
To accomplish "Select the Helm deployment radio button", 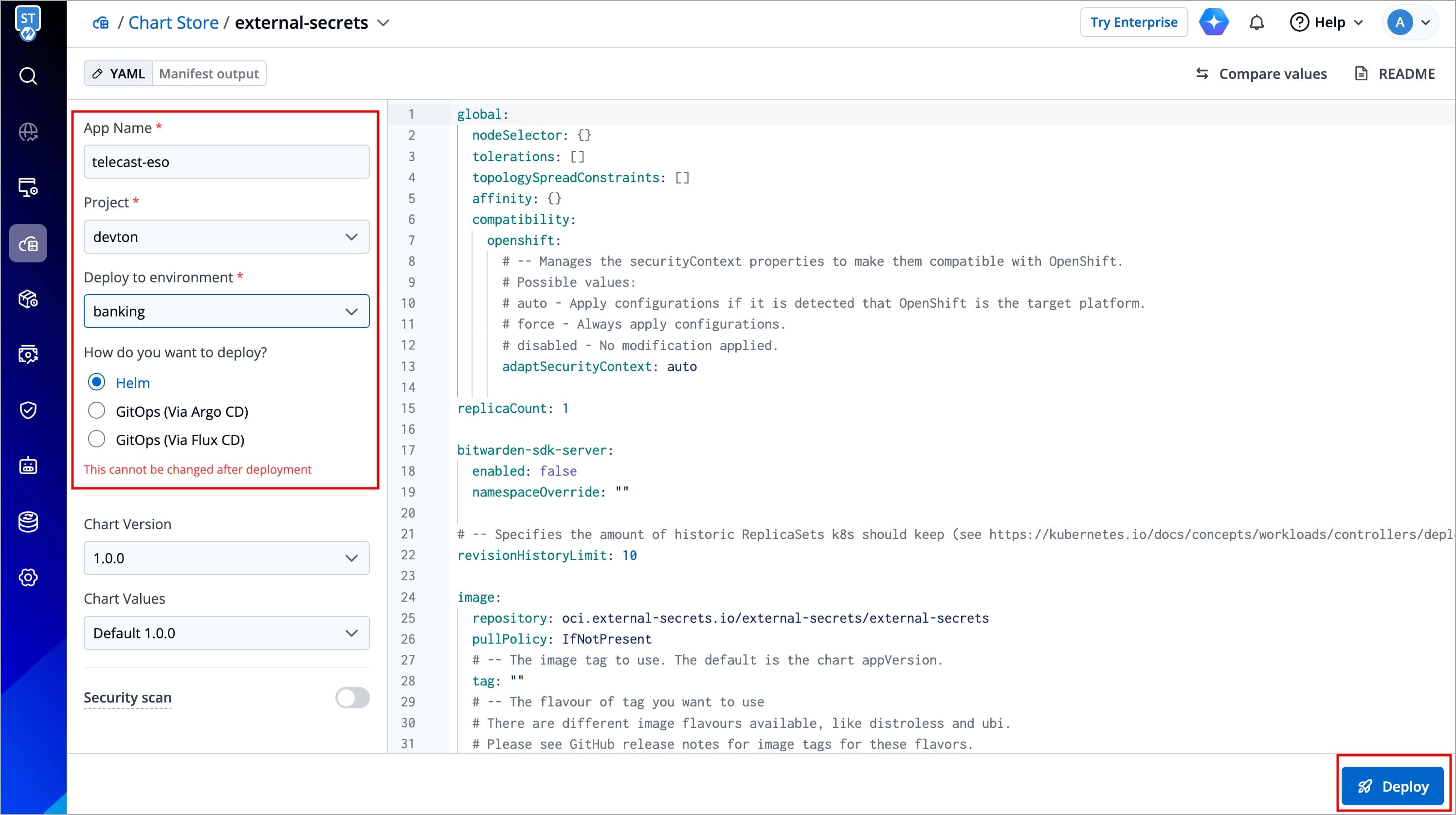I will (x=97, y=382).
